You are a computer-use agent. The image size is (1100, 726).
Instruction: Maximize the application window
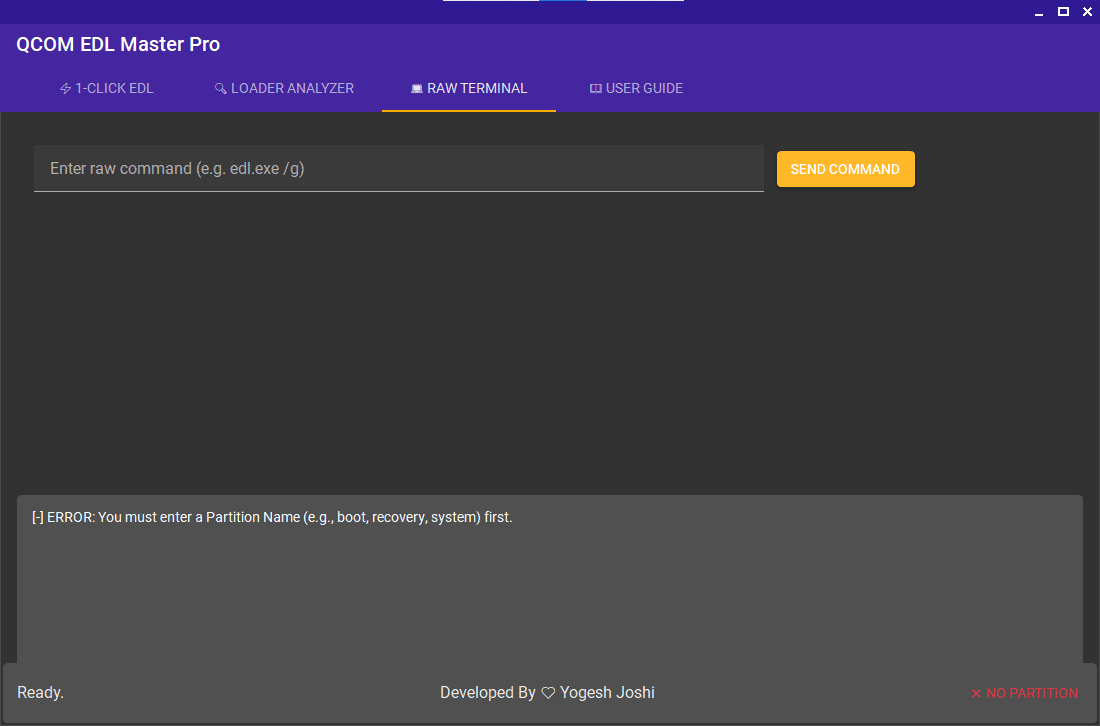[1064, 12]
